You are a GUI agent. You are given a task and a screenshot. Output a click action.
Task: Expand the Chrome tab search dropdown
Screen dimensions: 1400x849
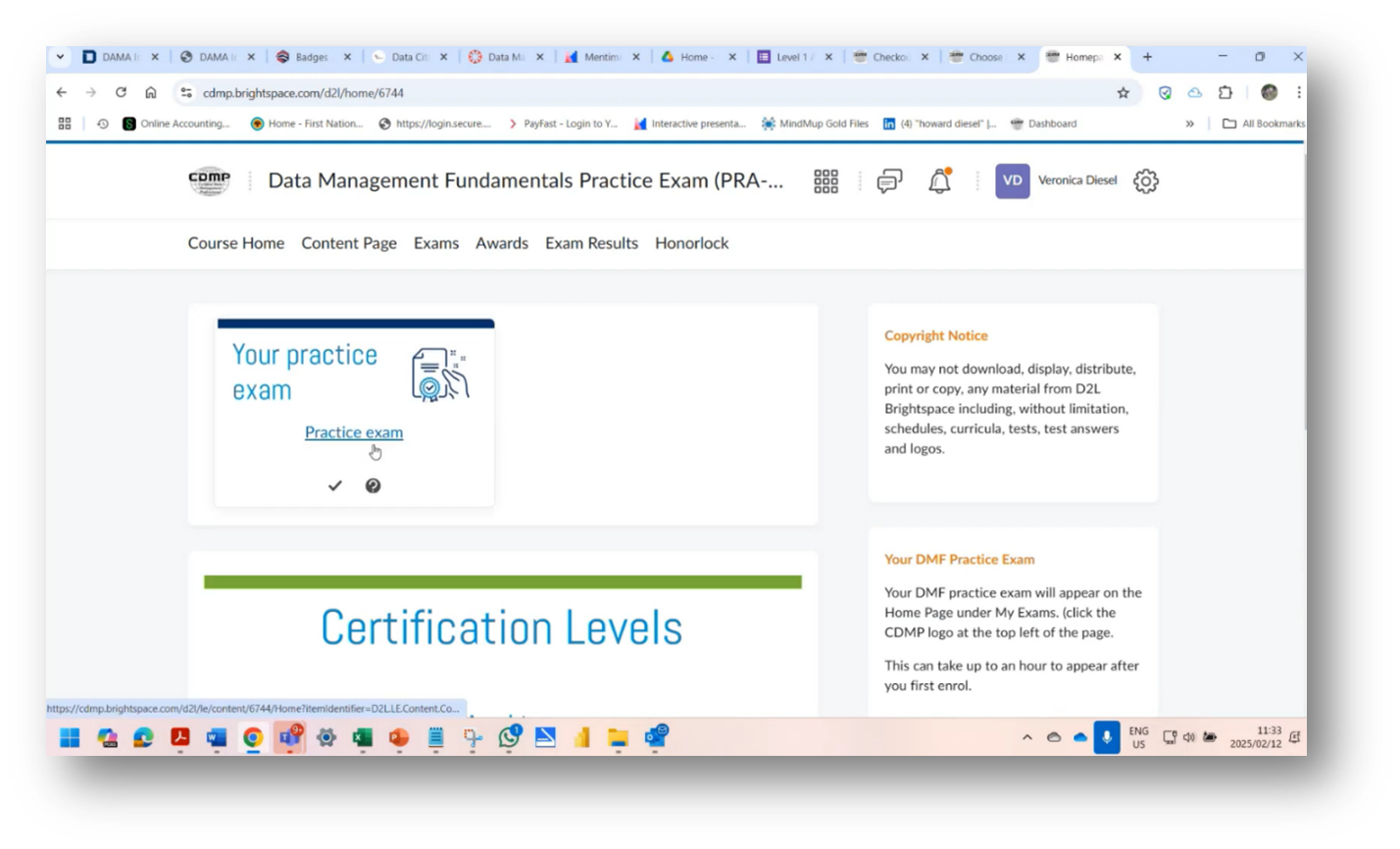(x=60, y=57)
